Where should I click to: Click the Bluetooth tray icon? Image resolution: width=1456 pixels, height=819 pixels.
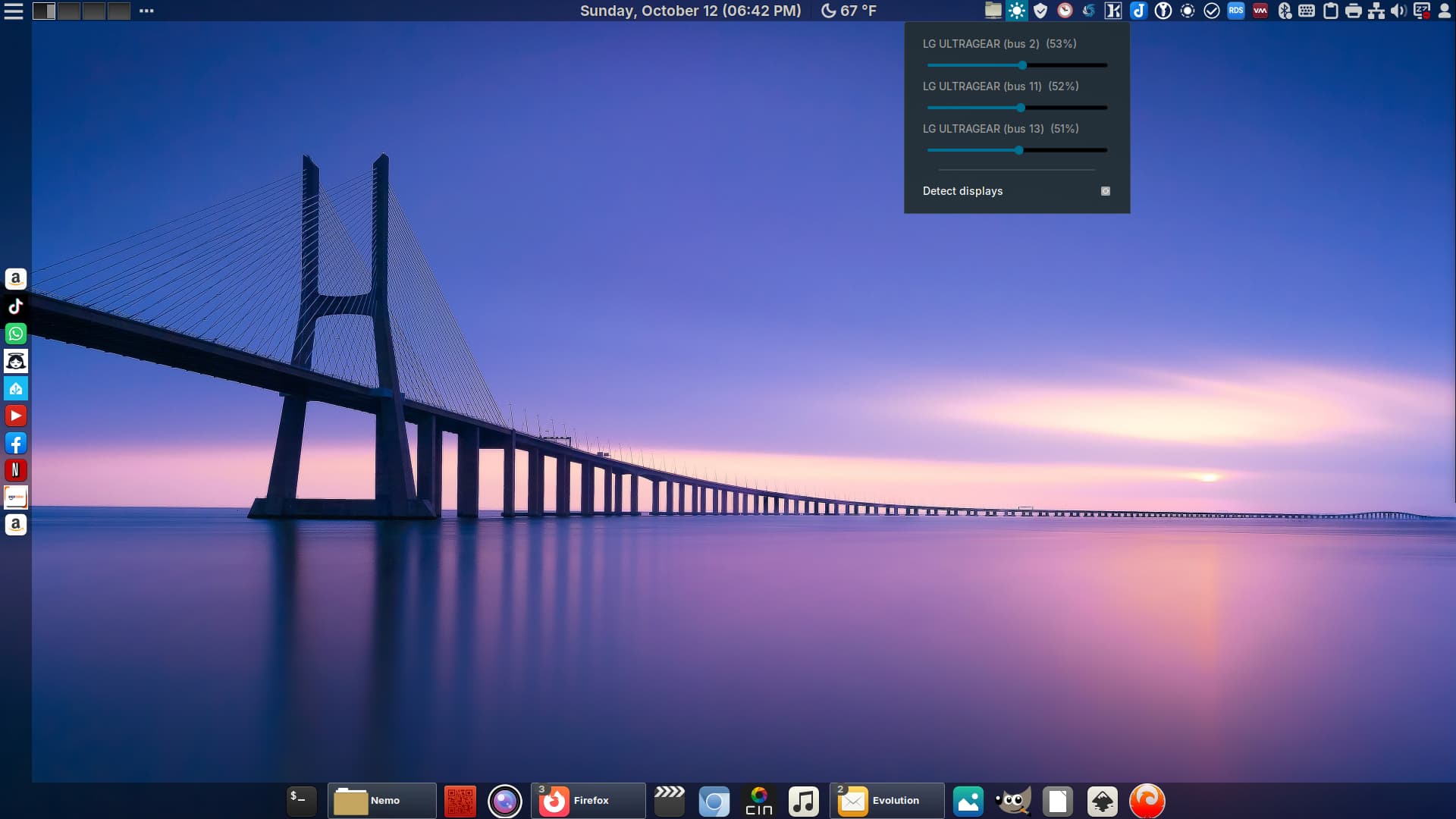tap(1284, 11)
